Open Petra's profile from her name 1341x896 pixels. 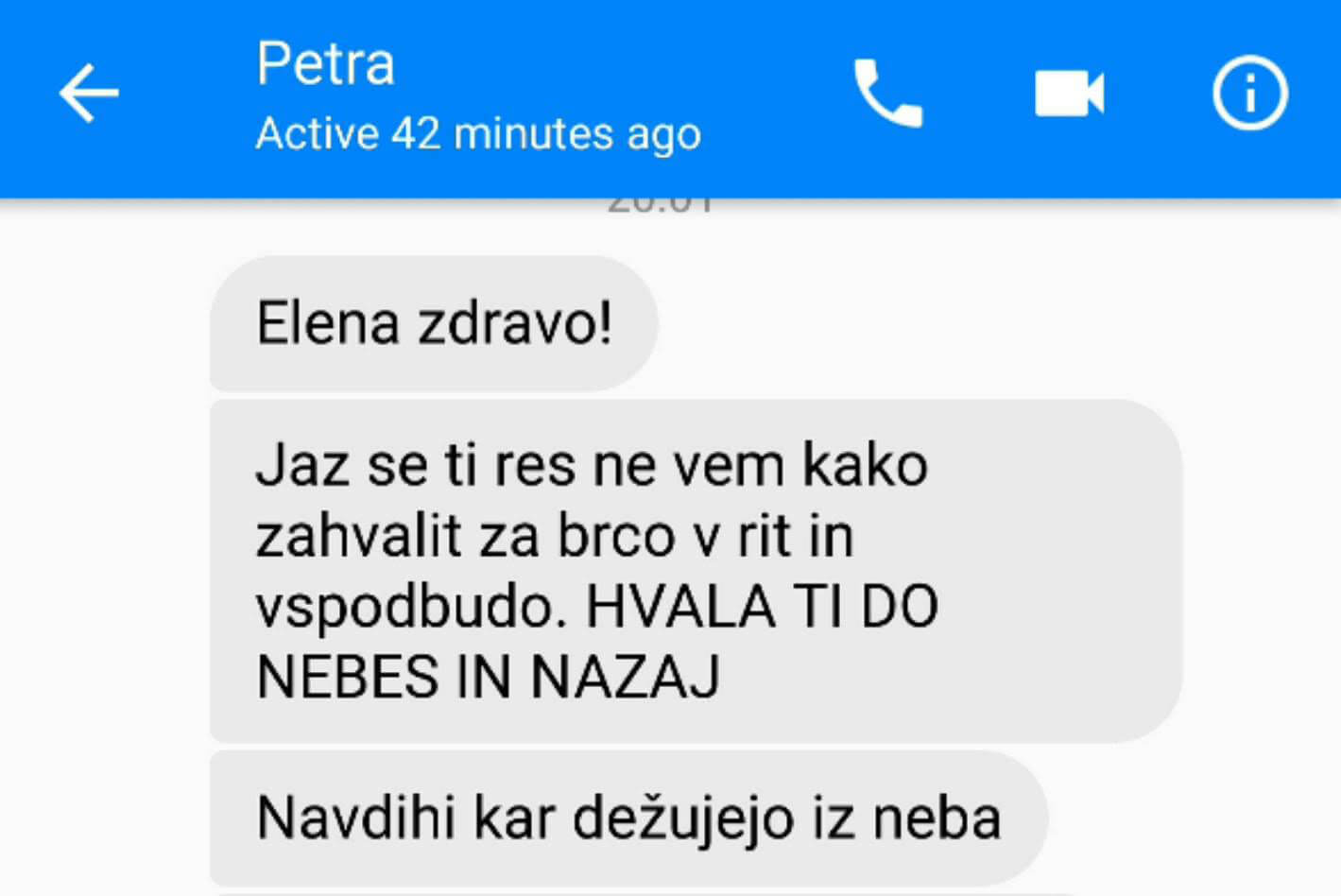coord(325,63)
